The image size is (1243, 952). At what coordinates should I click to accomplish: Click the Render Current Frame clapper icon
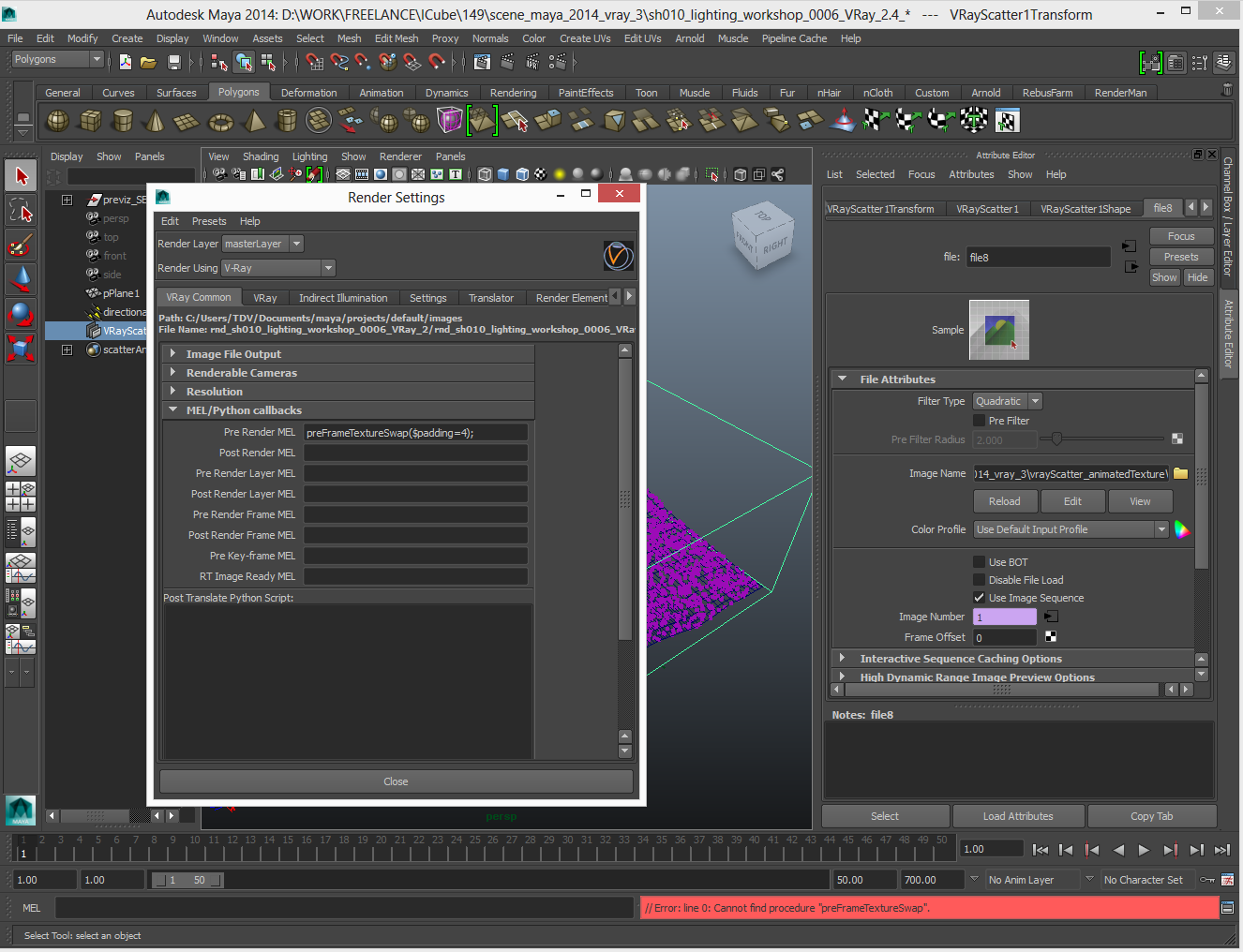[507, 62]
